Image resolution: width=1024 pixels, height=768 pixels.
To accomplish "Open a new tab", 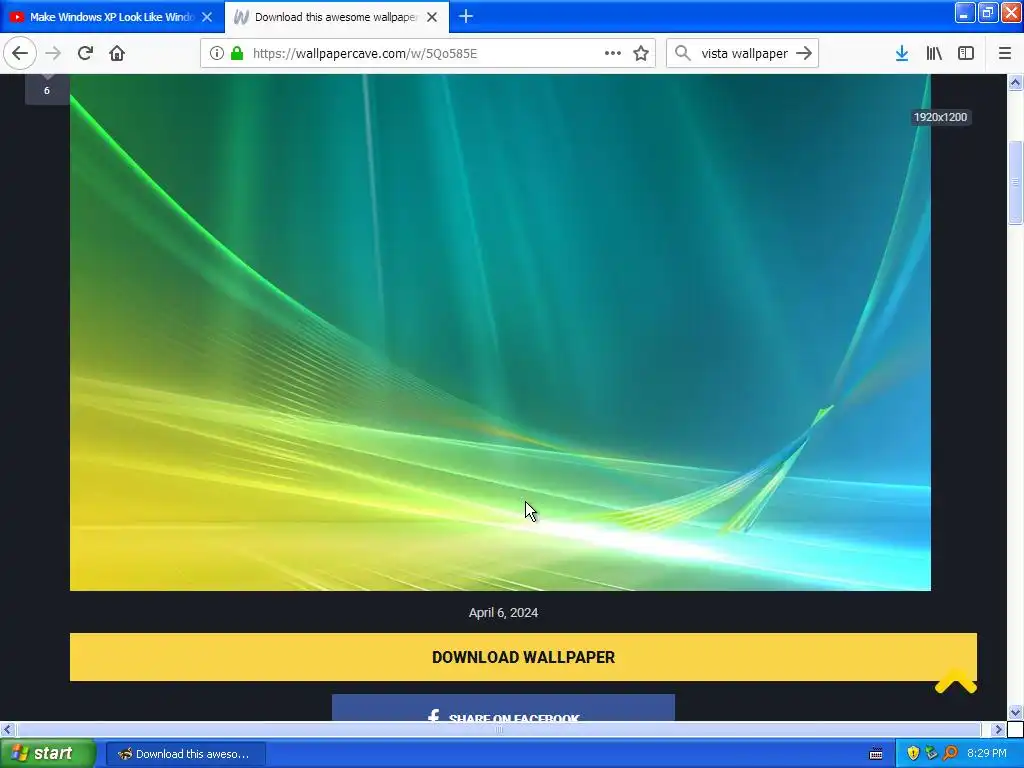I will (466, 16).
